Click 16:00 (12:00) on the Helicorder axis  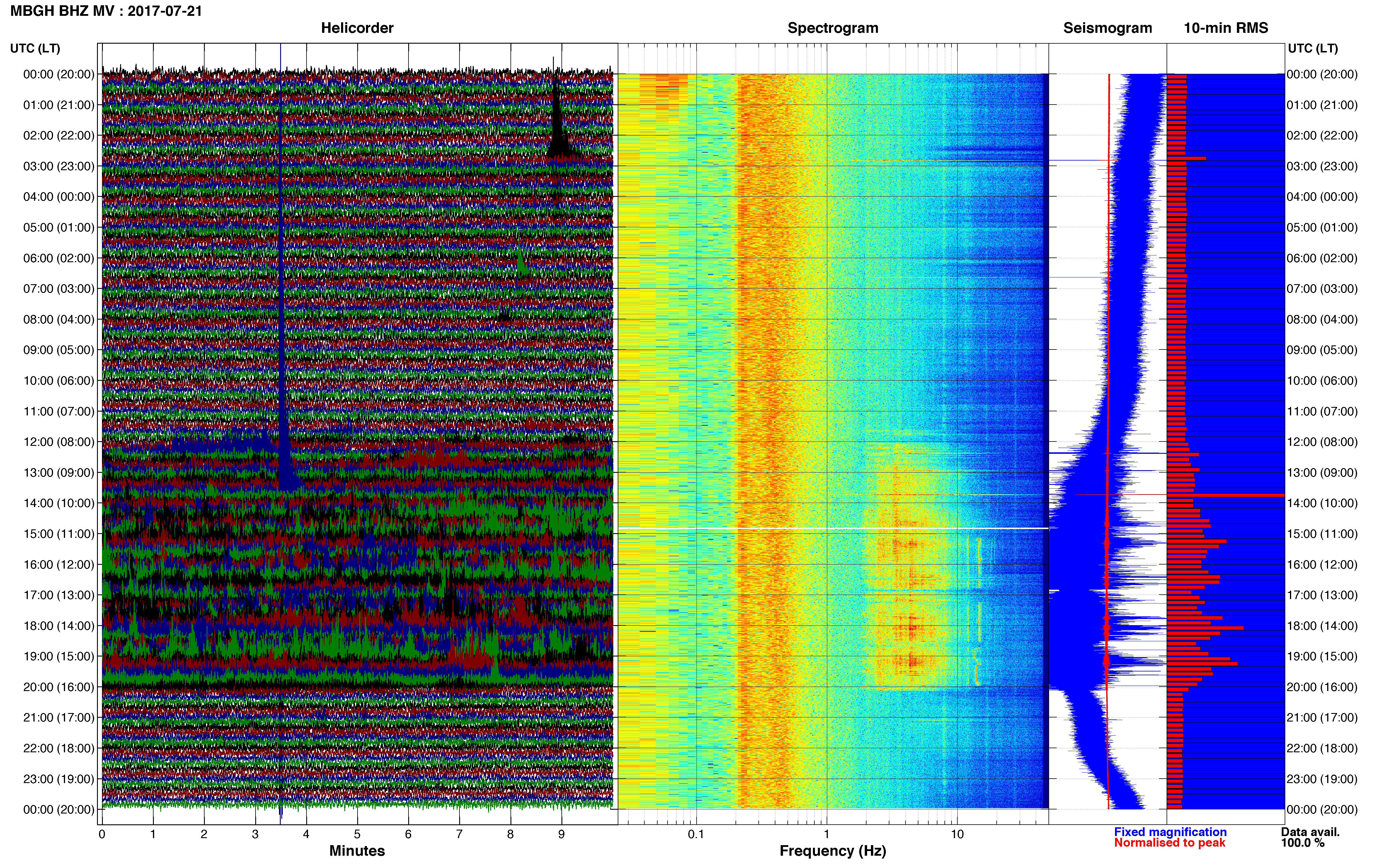[59, 564]
